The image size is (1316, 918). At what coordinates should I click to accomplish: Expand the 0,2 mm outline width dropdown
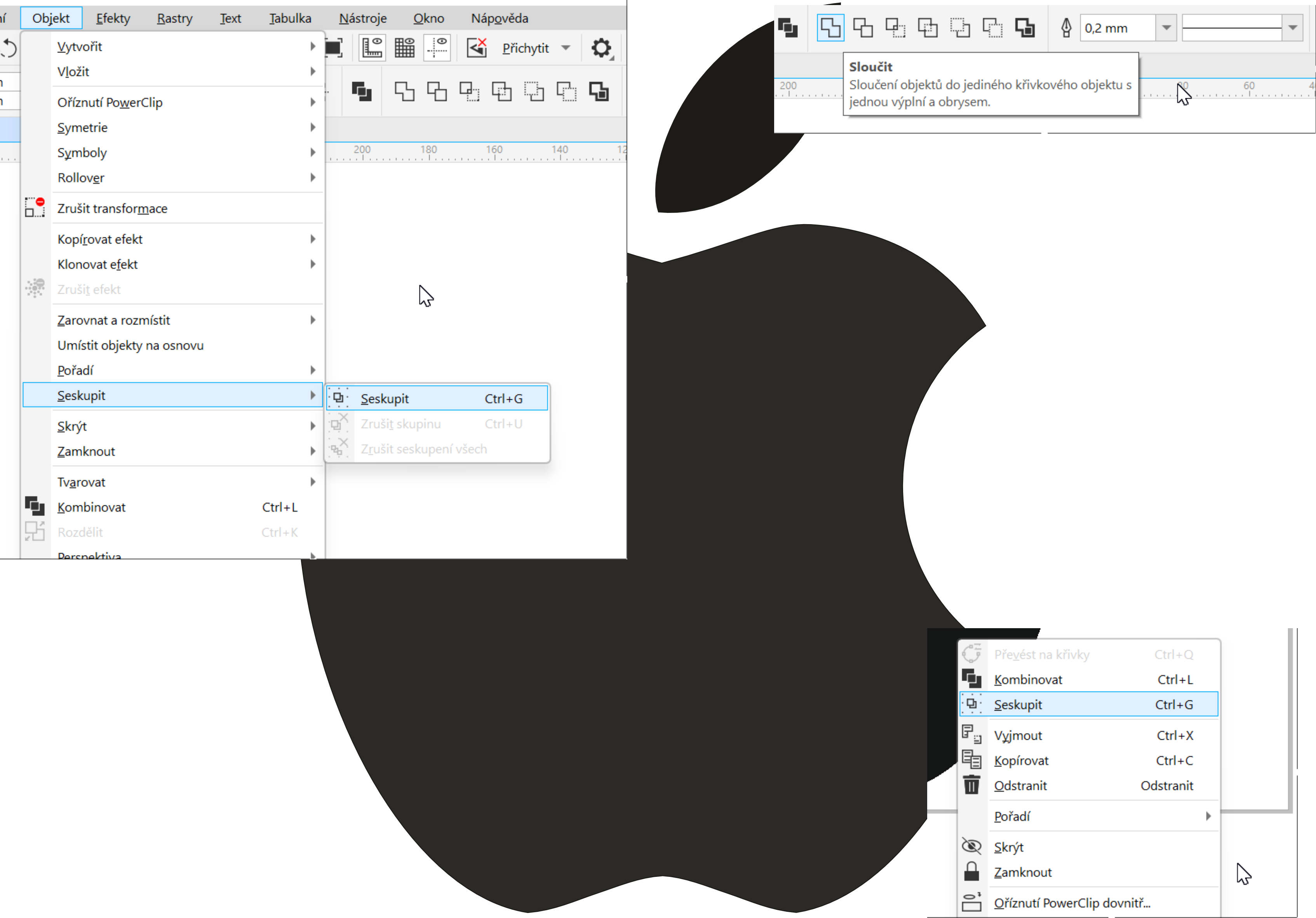point(1166,28)
